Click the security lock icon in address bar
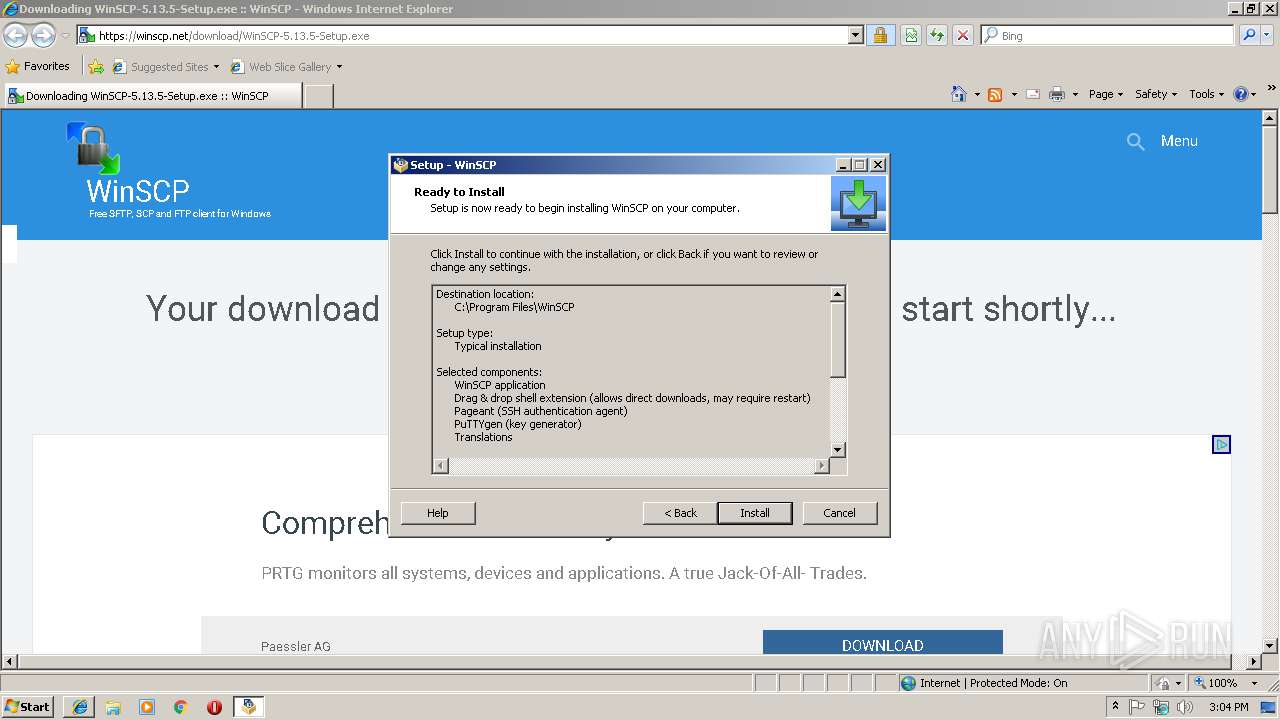 point(880,35)
